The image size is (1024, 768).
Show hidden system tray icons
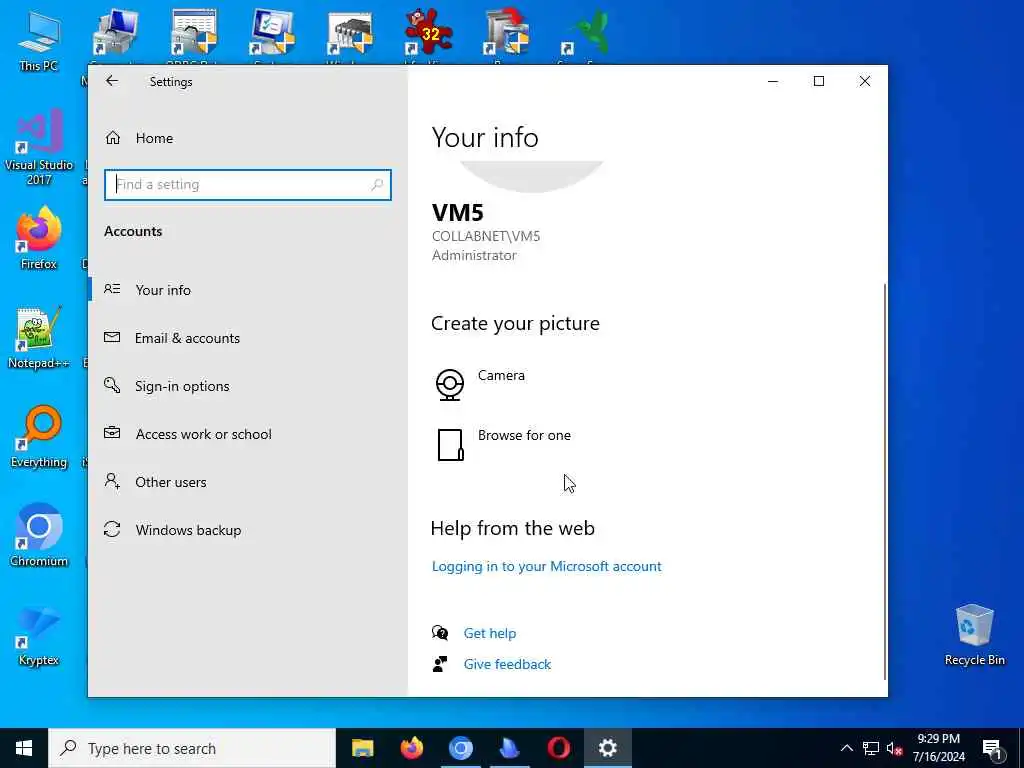(846, 748)
